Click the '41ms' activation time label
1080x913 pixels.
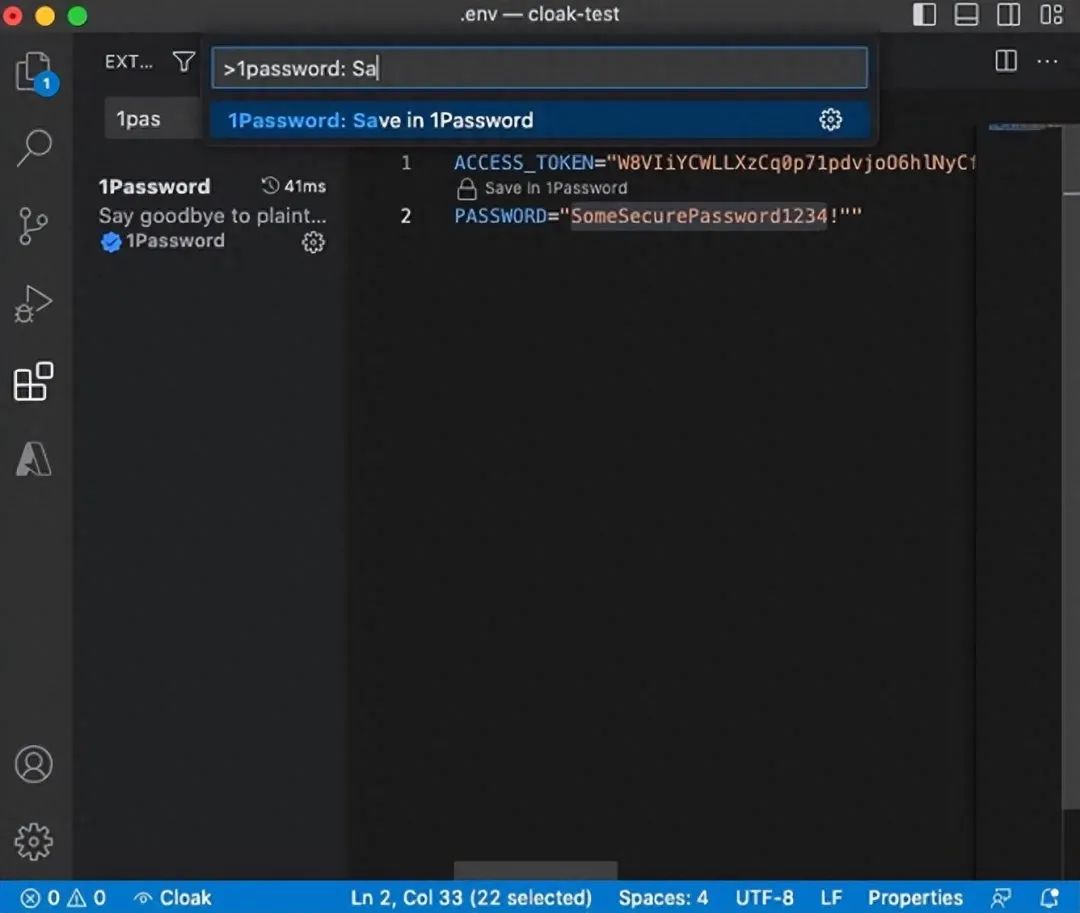click(x=305, y=186)
